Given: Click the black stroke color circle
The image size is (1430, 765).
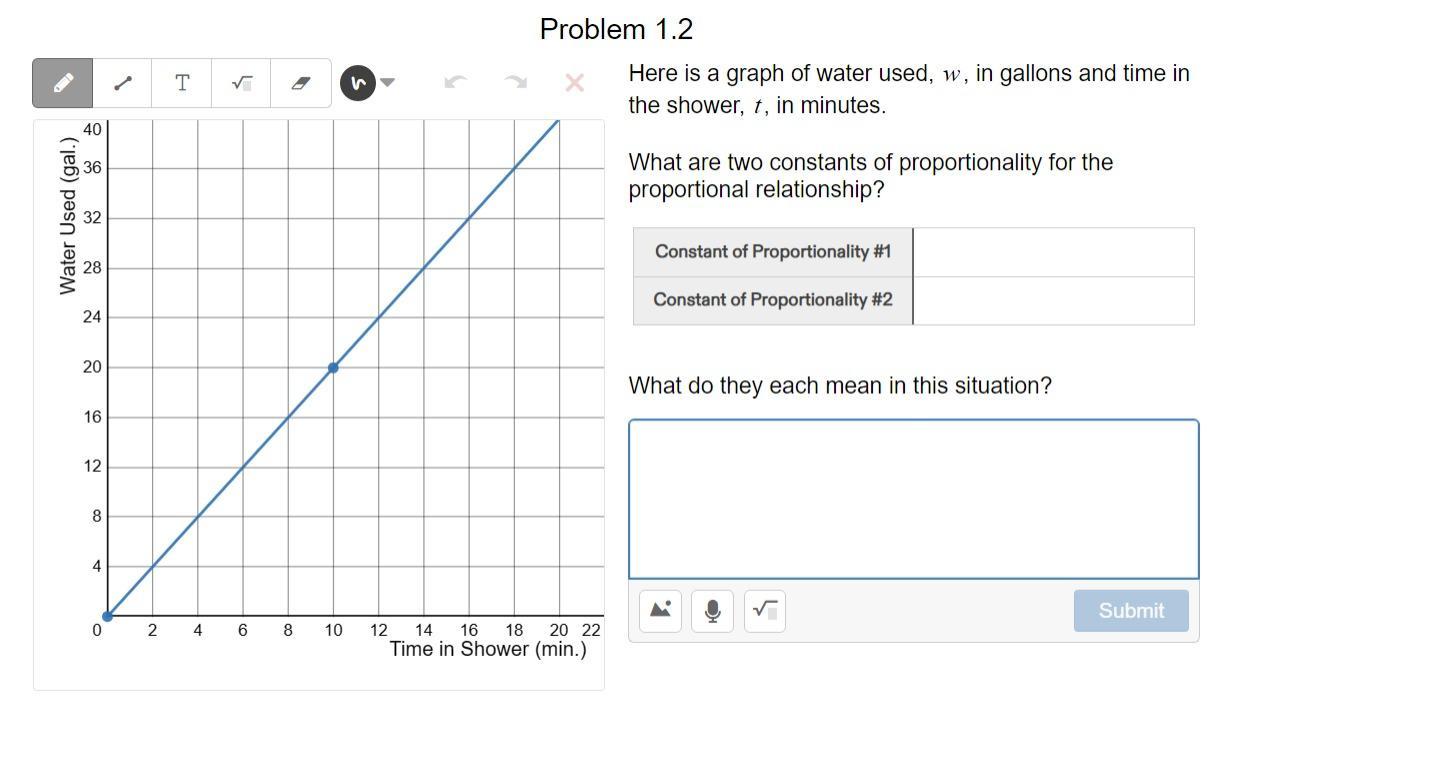Looking at the screenshot, I should pos(357,83).
